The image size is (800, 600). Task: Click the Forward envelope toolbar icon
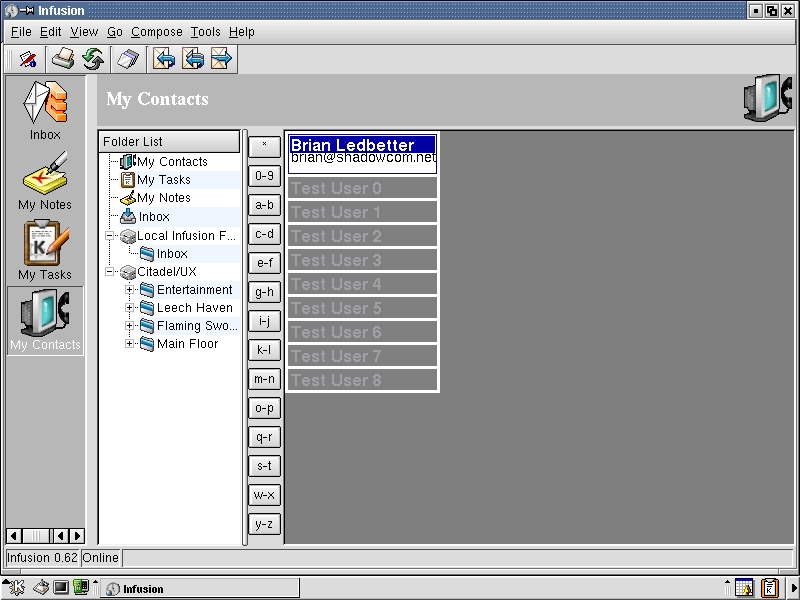221,59
